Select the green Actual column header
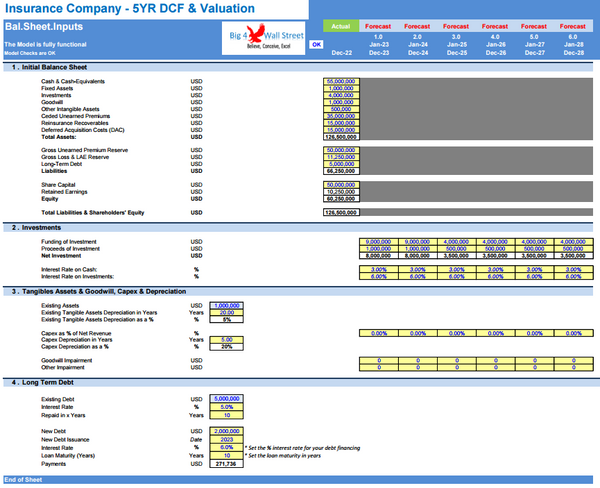This screenshot has width=600, height=488. pyautogui.click(x=341, y=26)
